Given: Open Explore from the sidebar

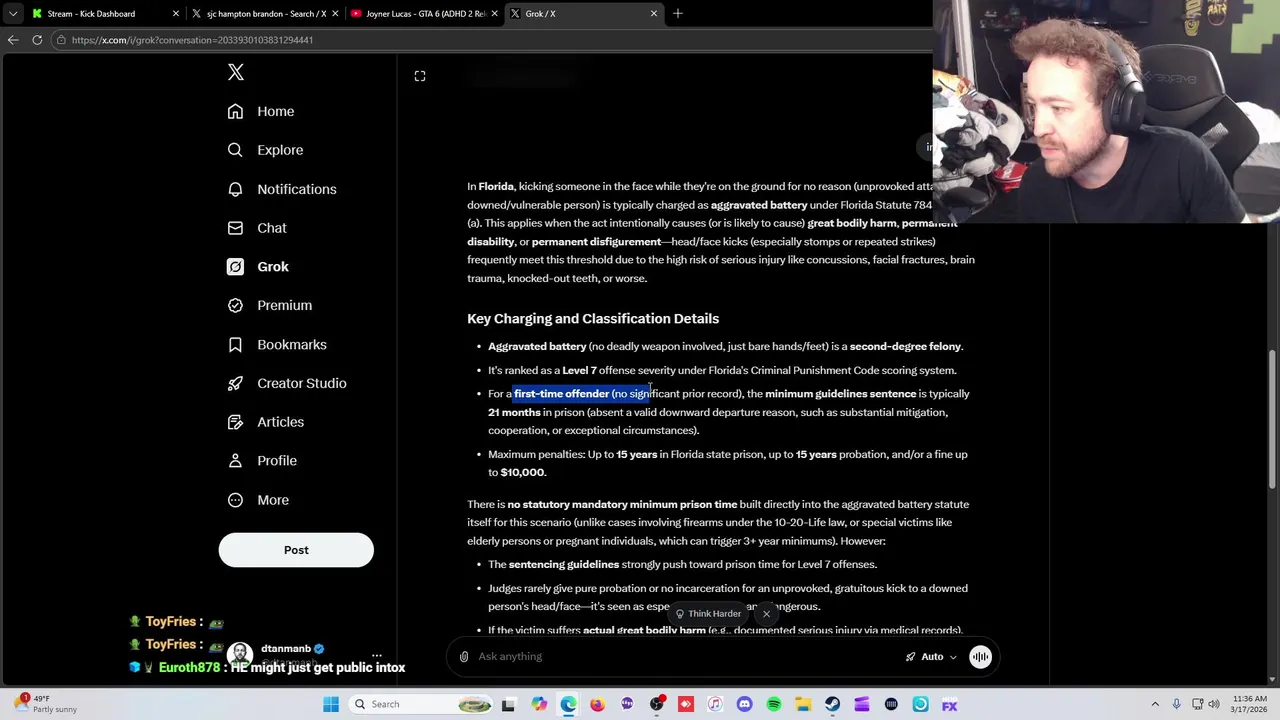Looking at the screenshot, I should (x=265, y=150).
